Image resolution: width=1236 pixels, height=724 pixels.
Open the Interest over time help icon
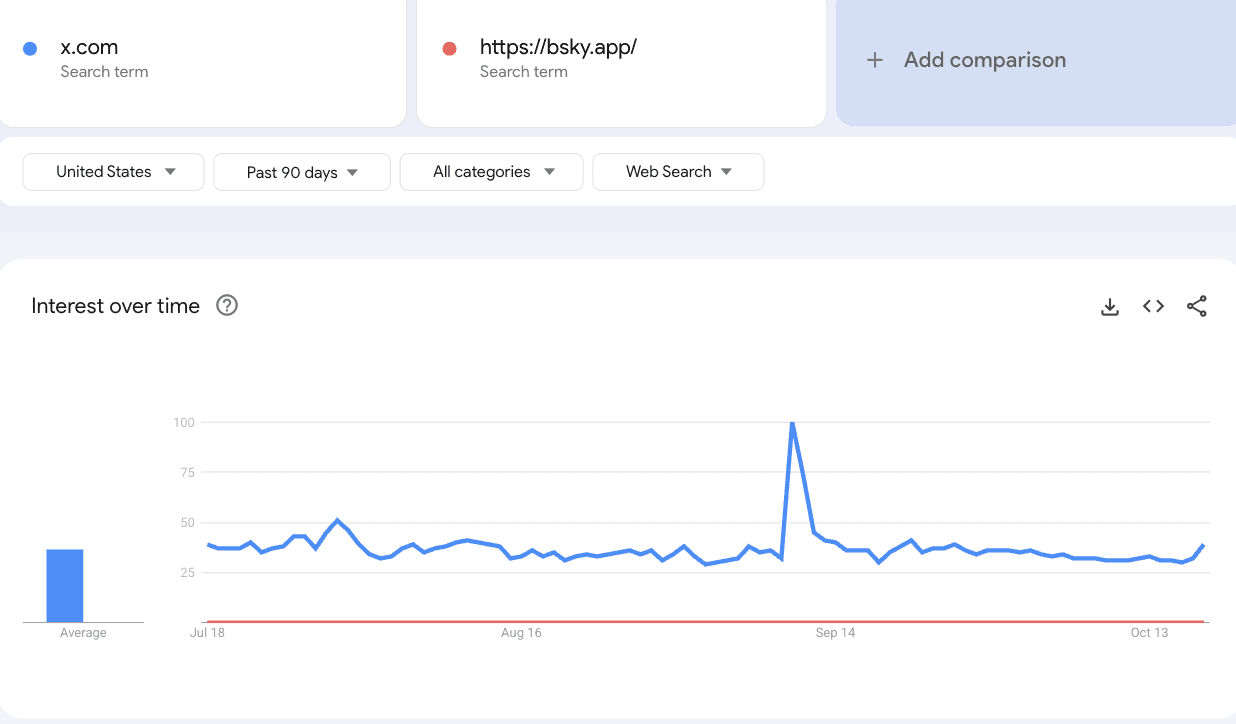tap(227, 306)
